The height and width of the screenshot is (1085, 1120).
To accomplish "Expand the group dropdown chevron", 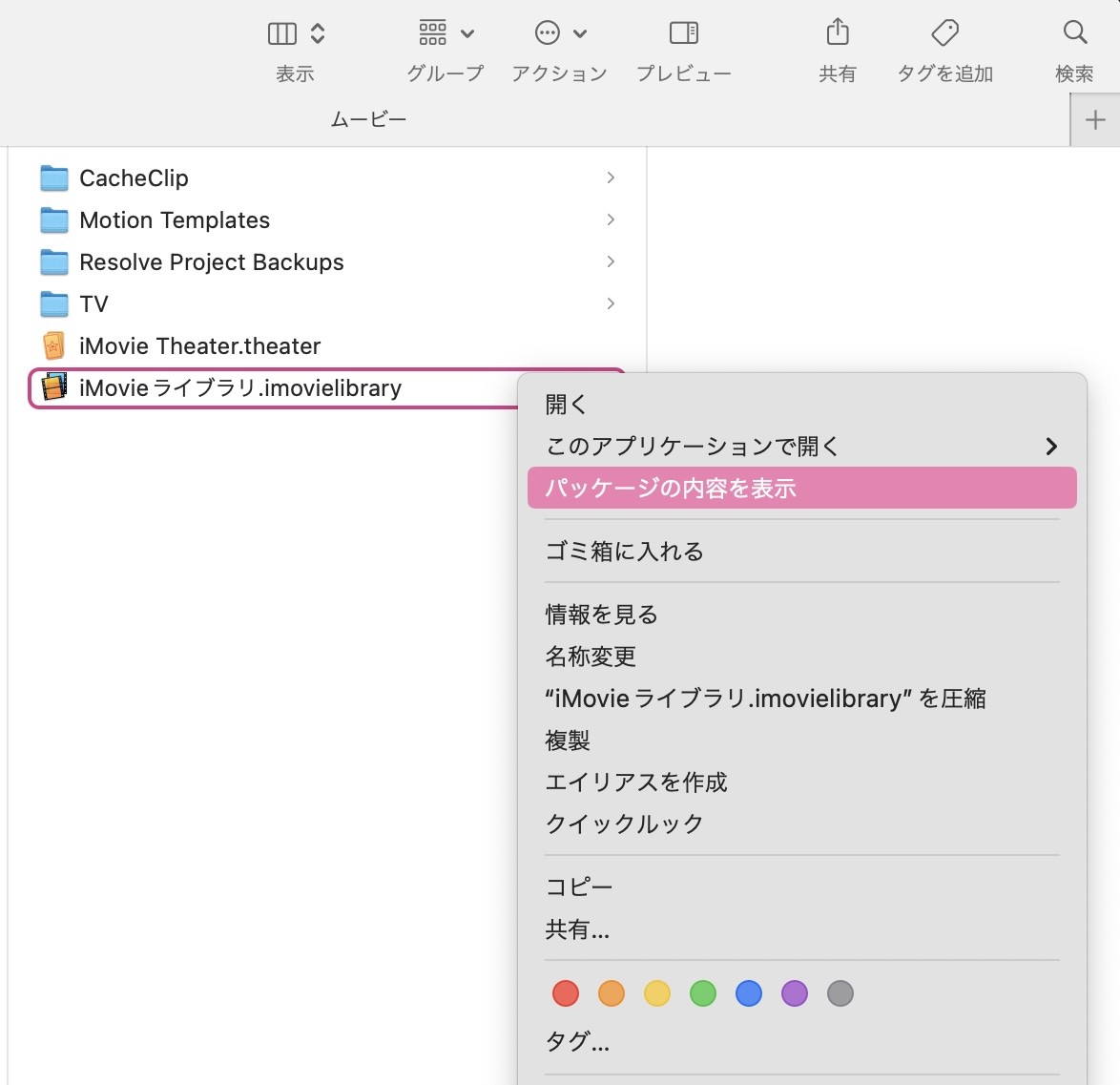I will coord(467,33).
